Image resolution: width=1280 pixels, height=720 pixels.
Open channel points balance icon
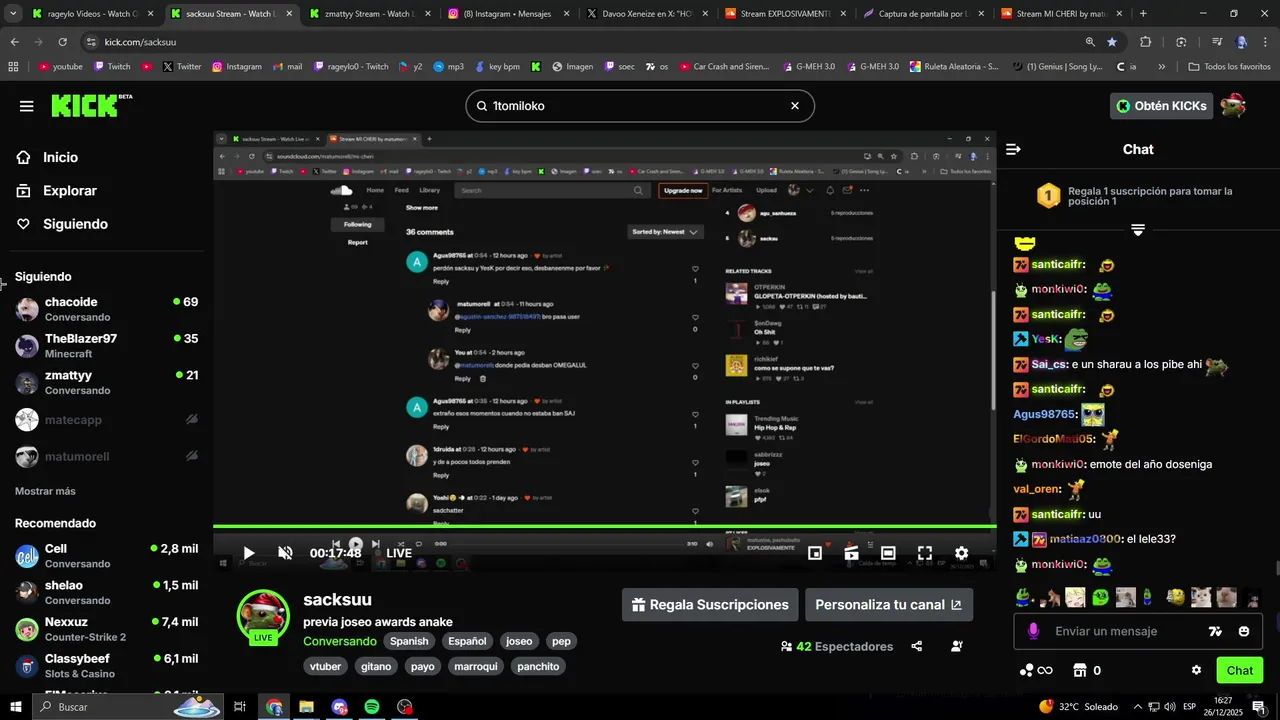point(1036,670)
